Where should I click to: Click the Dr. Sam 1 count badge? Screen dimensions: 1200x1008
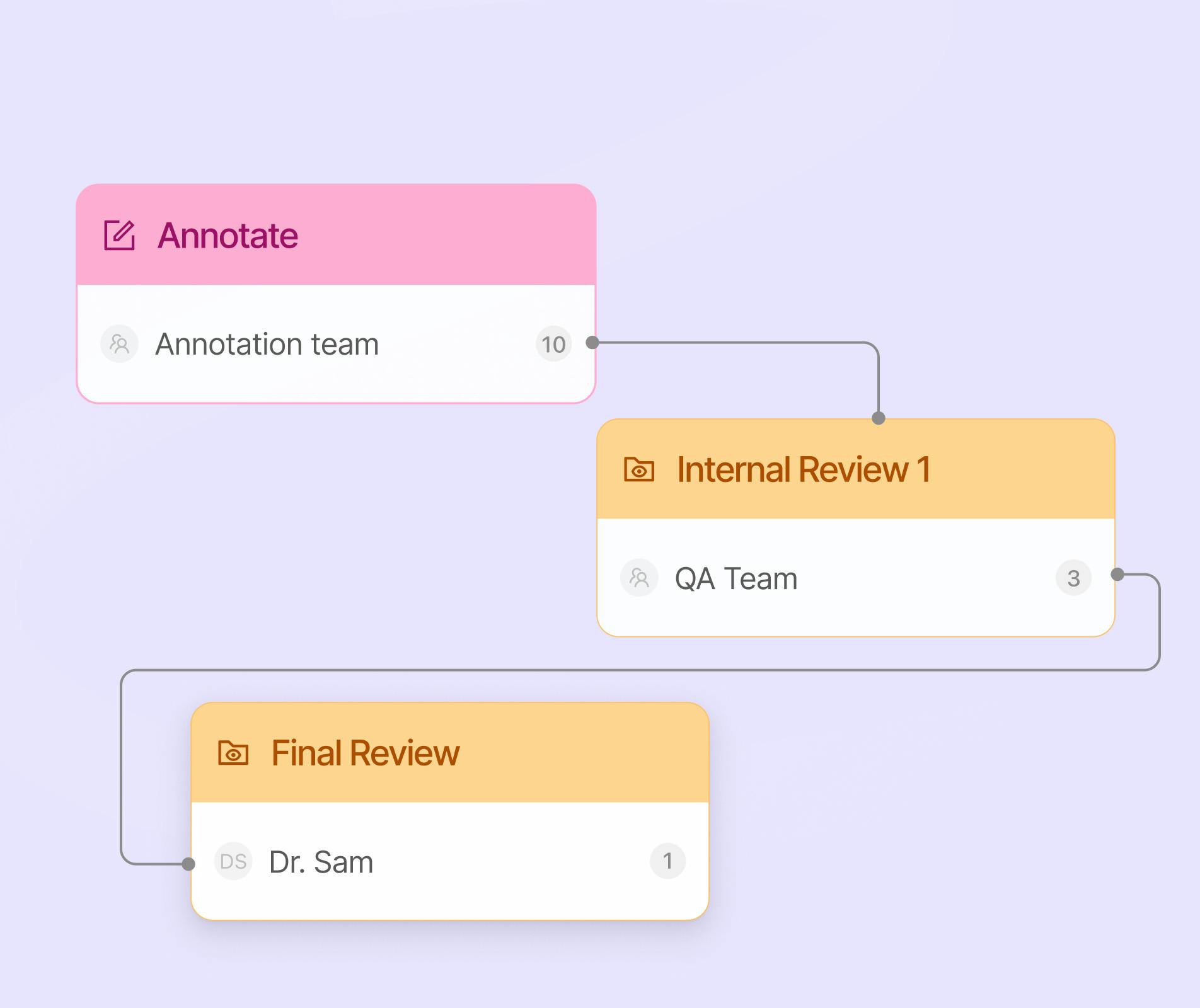tap(667, 861)
